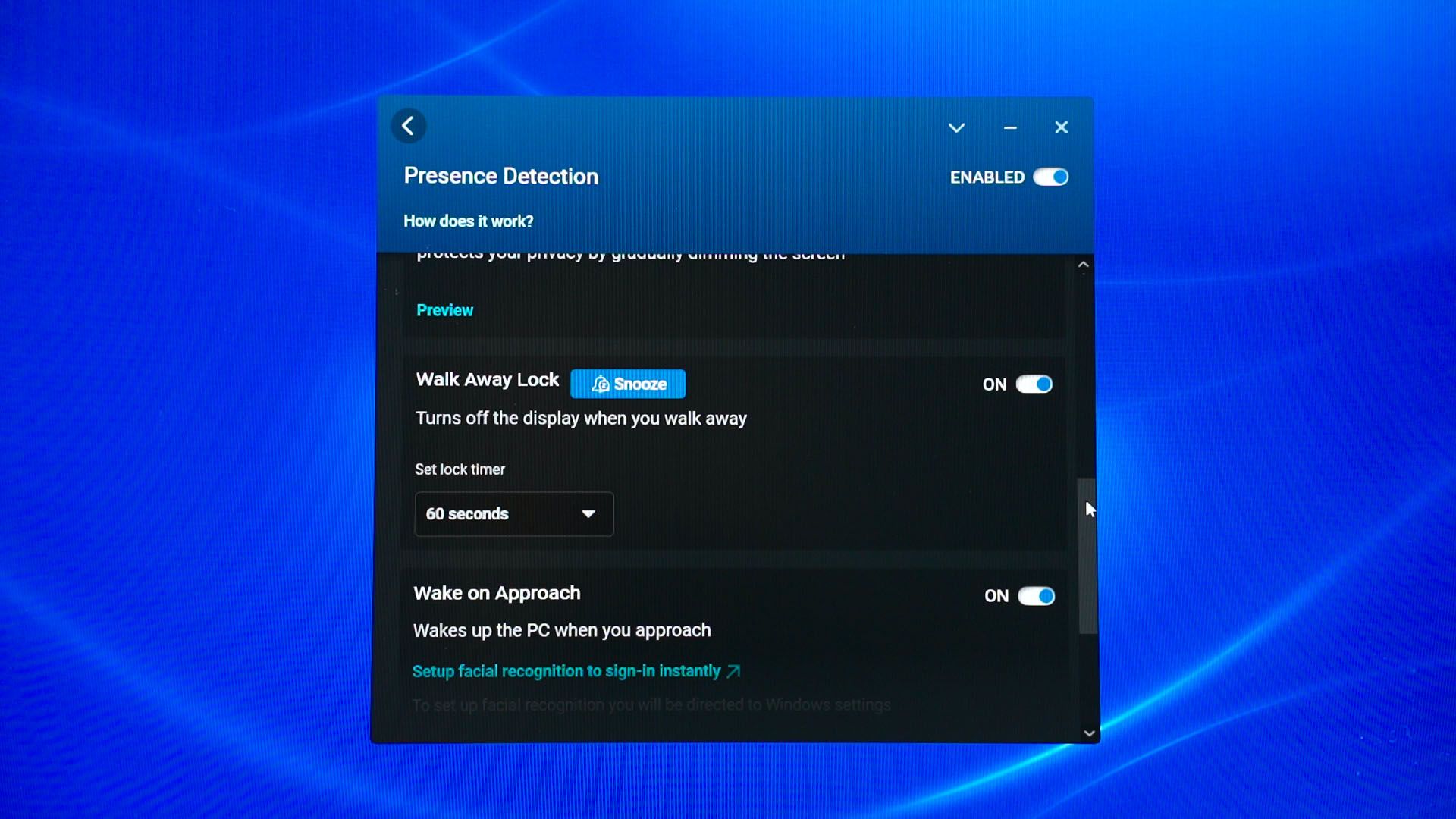Viewport: 1456px width, 819px height.
Task: Open How does it work? help
Action: [469, 221]
